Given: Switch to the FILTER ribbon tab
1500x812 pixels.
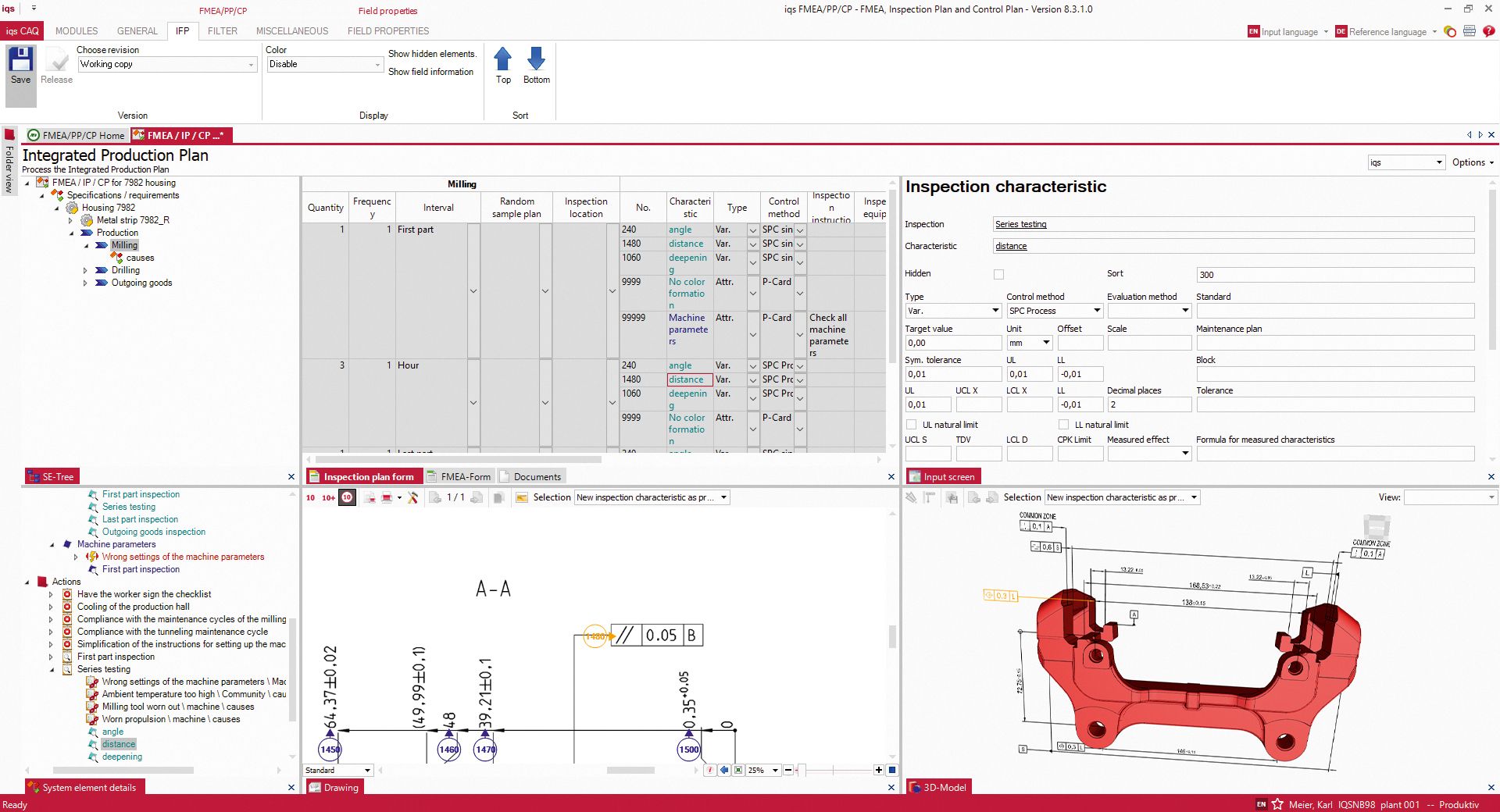Looking at the screenshot, I should (x=222, y=31).
